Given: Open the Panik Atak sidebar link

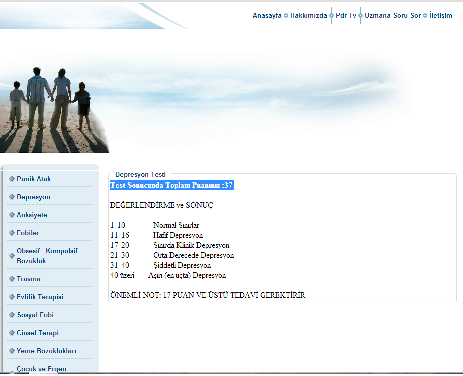Looking at the screenshot, I should click(x=34, y=179).
